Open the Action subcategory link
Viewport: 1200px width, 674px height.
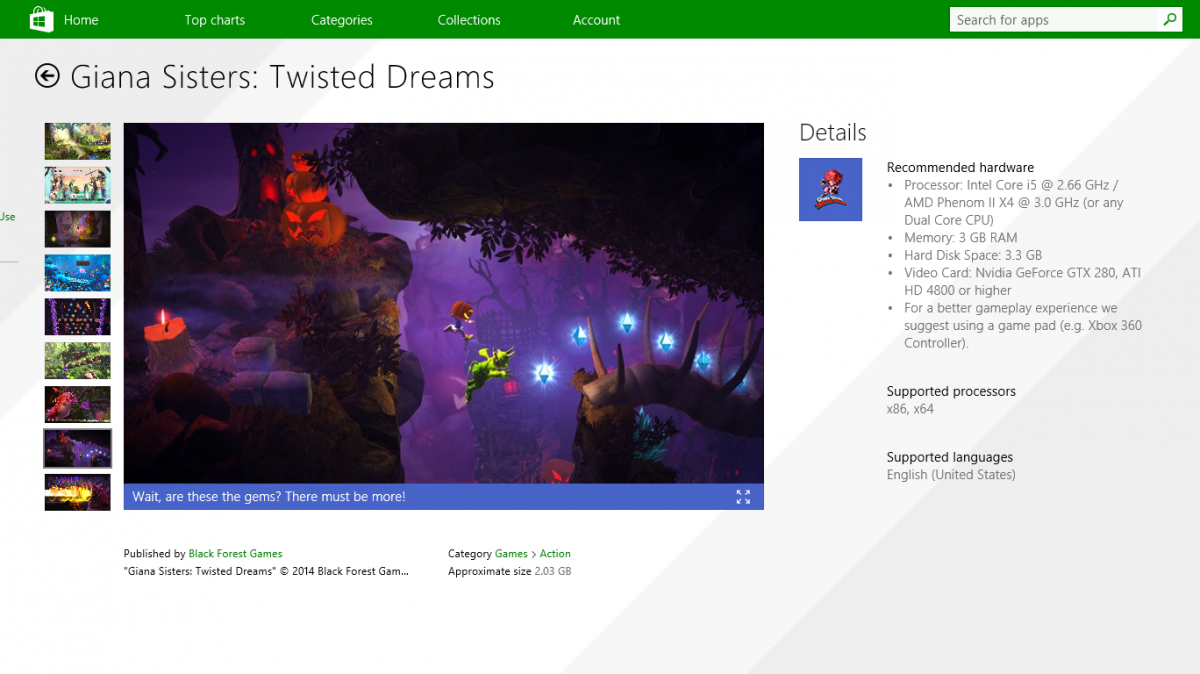coord(555,553)
